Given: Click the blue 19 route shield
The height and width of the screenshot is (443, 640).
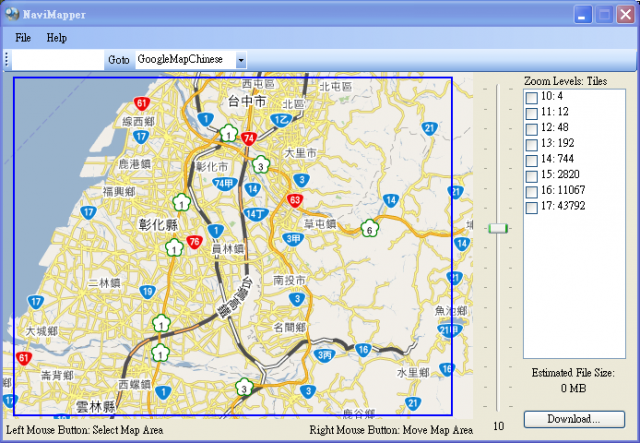Looking at the screenshot, I should click(147, 292).
